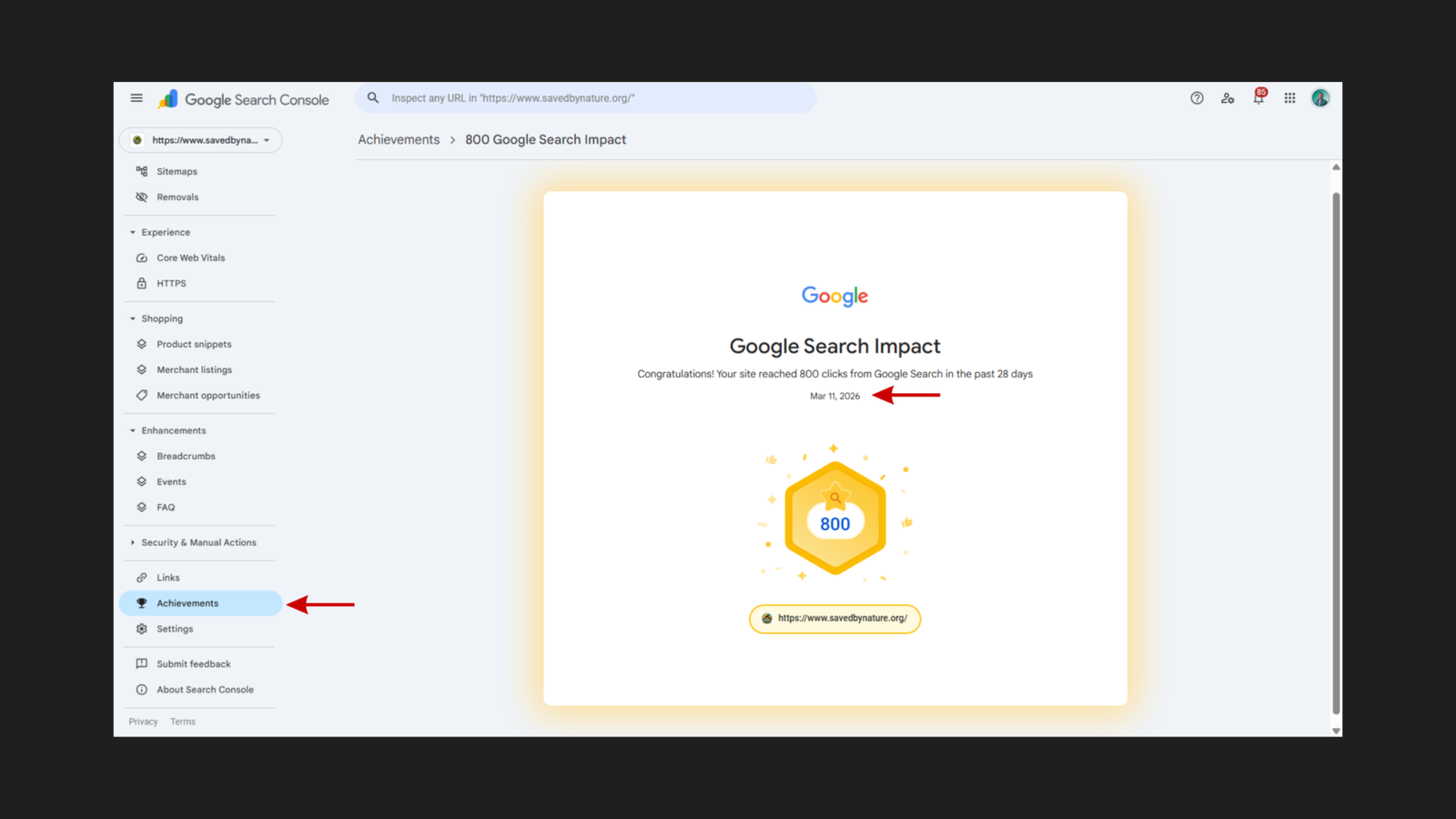The height and width of the screenshot is (819, 1456).
Task: Open the Google apps grid
Action: click(x=1289, y=97)
